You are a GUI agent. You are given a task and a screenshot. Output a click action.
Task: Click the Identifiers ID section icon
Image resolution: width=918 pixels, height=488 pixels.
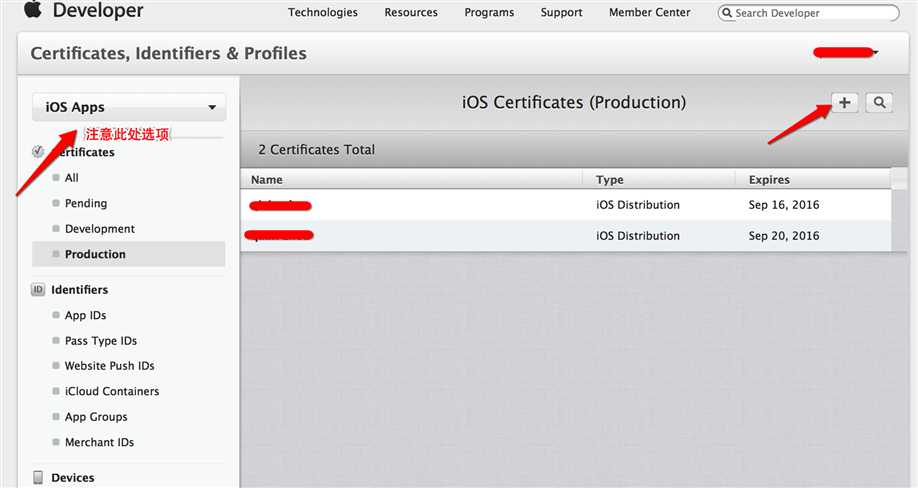coord(38,290)
